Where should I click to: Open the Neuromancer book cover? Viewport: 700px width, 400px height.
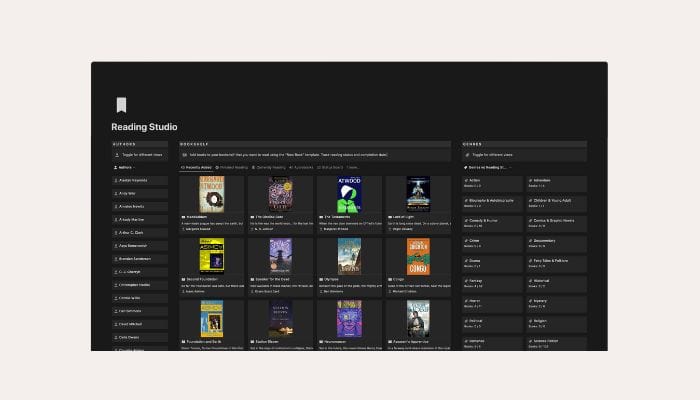tap(349, 318)
